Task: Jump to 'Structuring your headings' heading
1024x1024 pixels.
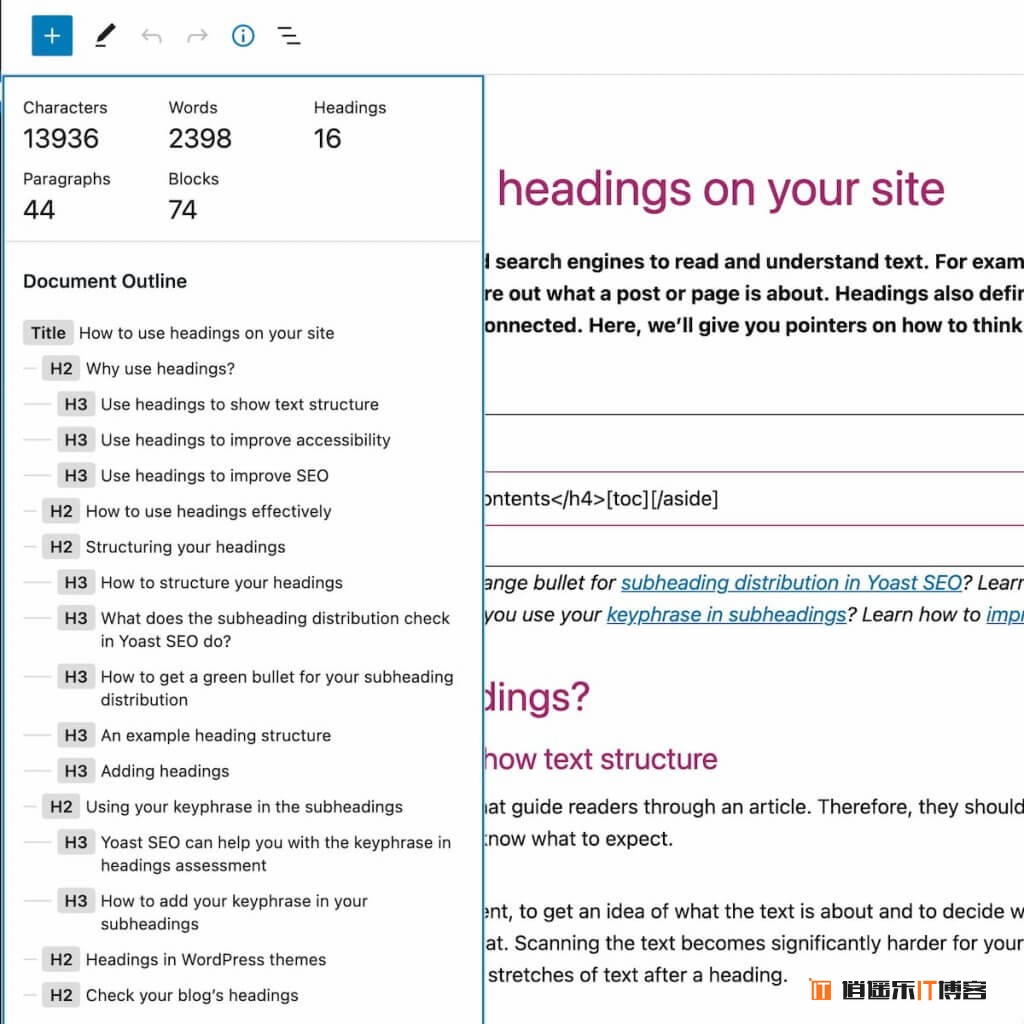Action: (x=164, y=547)
